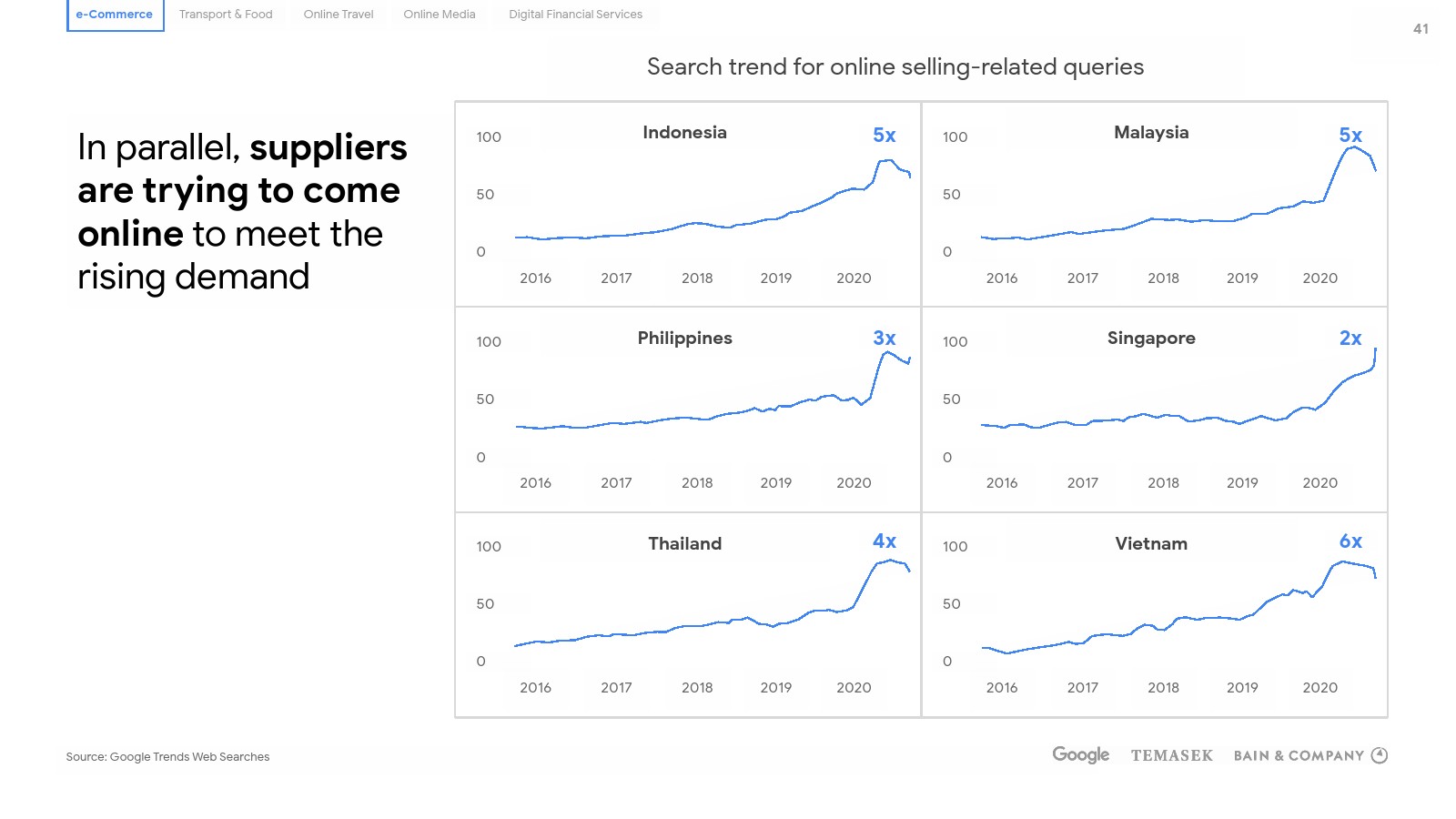Click the Singapore 2x growth label
The height and width of the screenshot is (819, 1456).
(1350, 339)
